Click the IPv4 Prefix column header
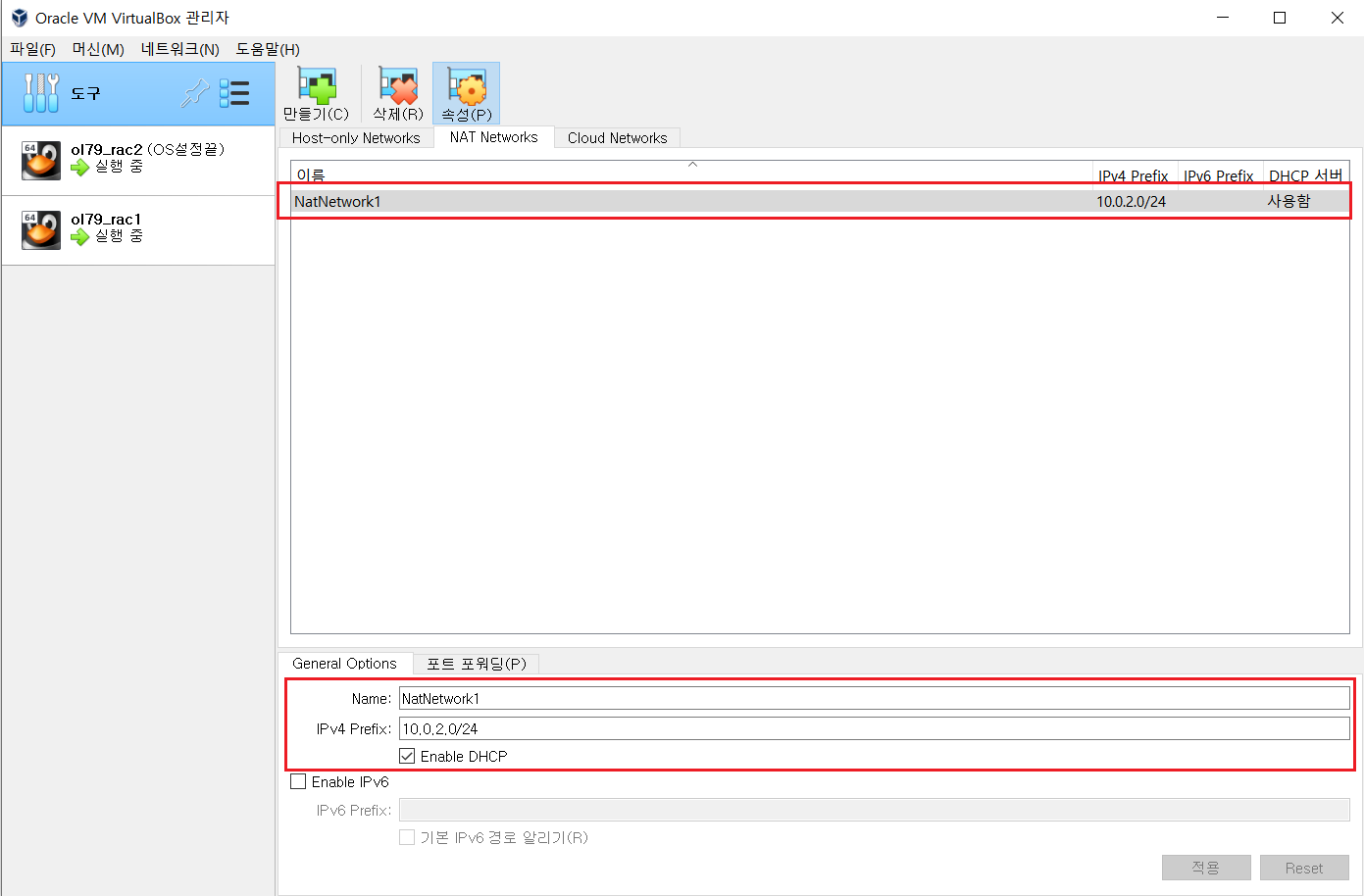Screen dimensions: 1364x896 [x=1135, y=175]
